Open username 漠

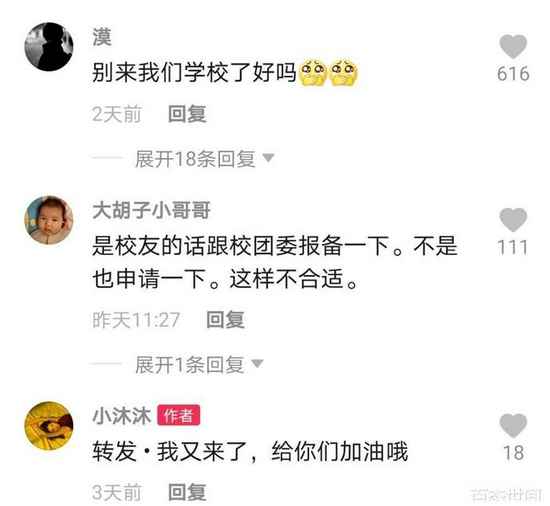(x=102, y=37)
